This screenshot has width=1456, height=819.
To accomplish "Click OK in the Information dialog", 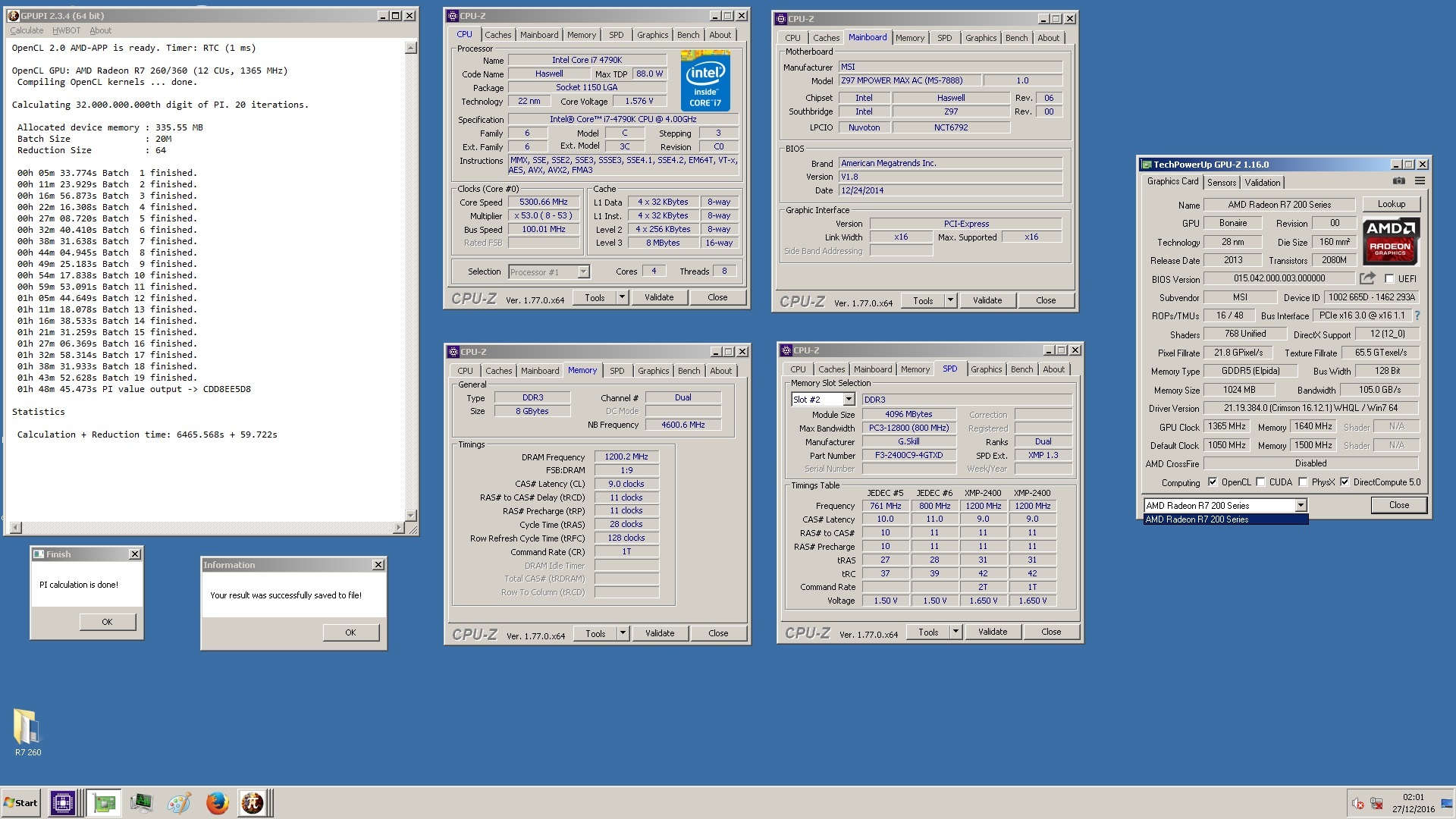I will [350, 632].
